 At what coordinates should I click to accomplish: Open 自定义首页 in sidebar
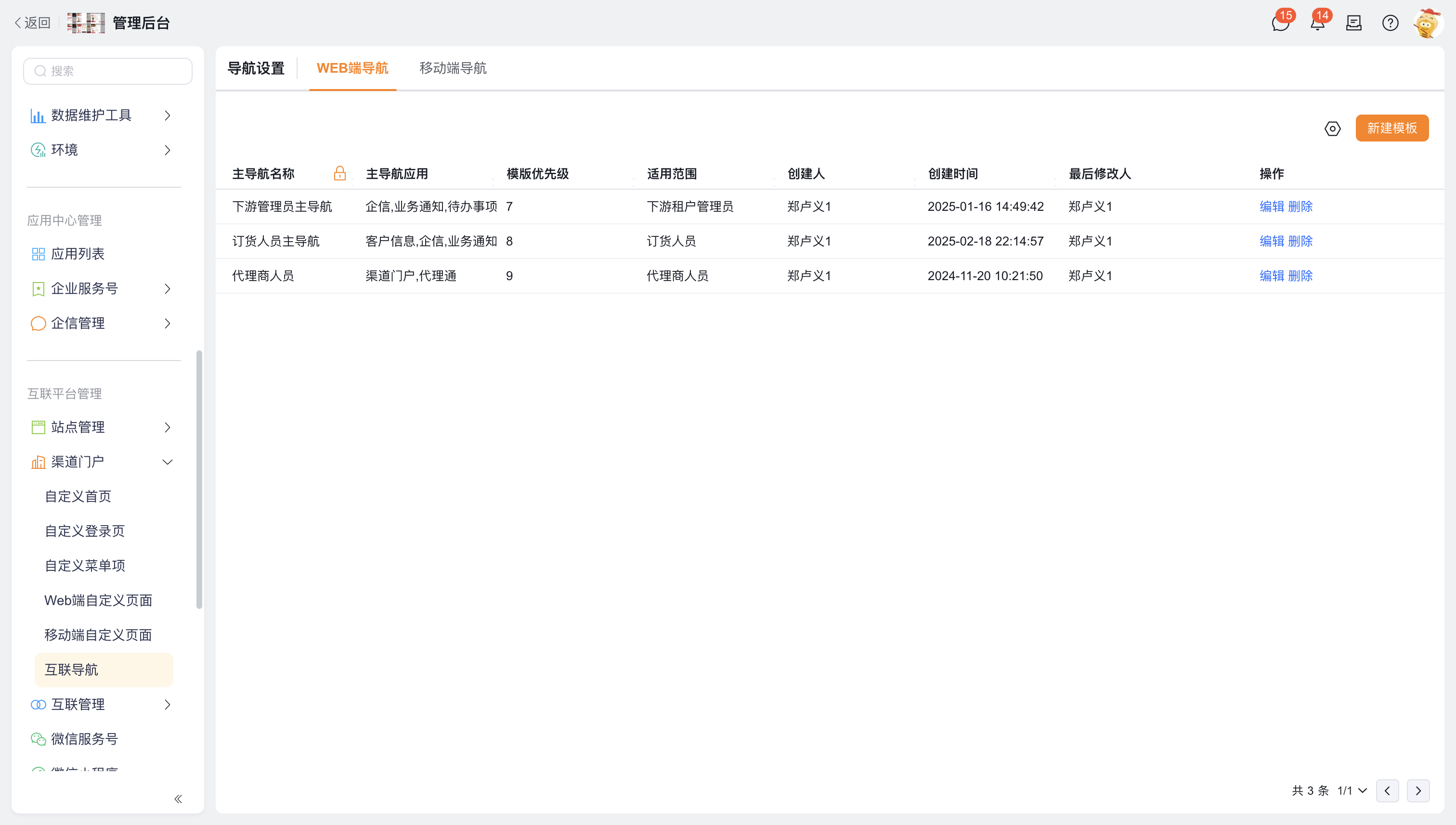(x=78, y=496)
